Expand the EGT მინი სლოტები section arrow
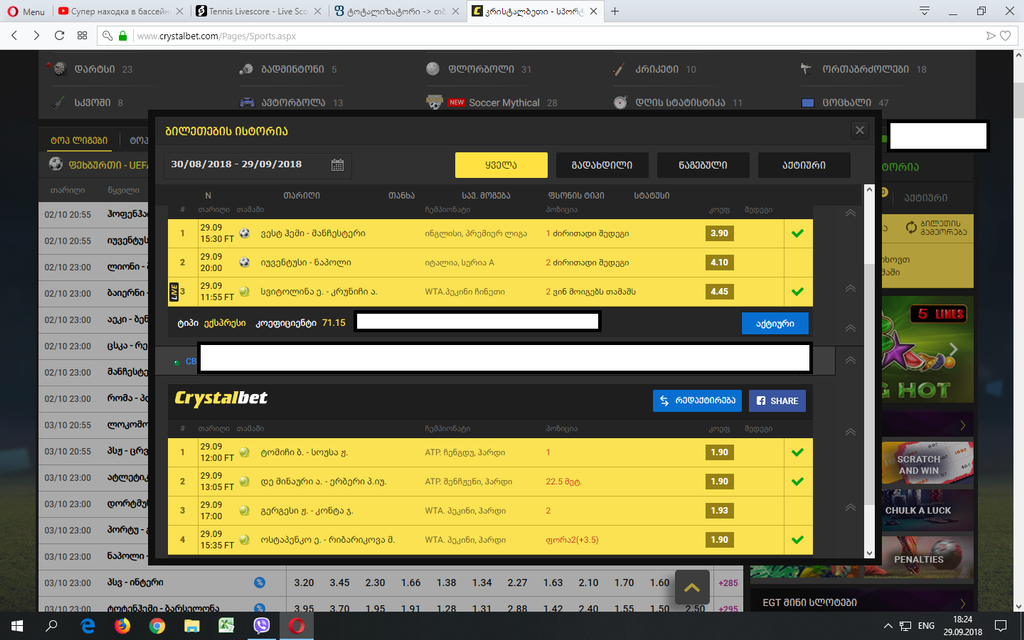The height and width of the screenshot is (640, 1024). coord(963,603)
